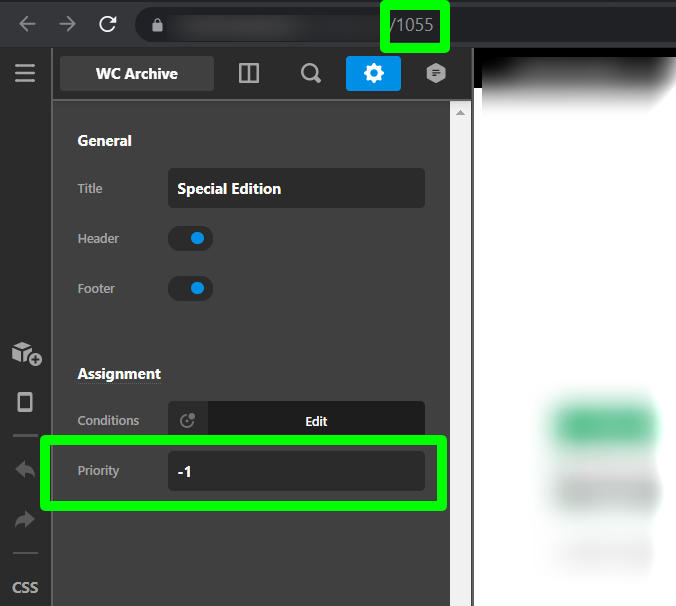Click the Title field containing Special Edition

(x=296, y=188)
